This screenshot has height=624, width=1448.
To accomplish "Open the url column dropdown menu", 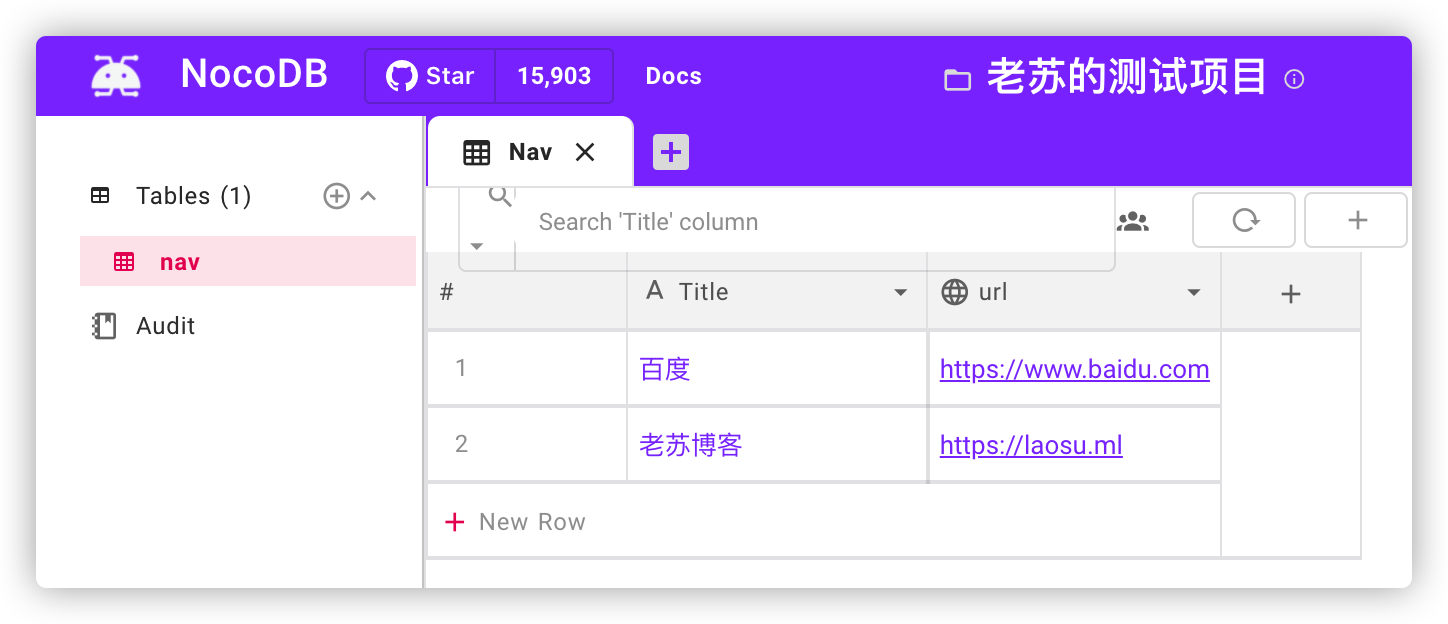I will 1193,293.
